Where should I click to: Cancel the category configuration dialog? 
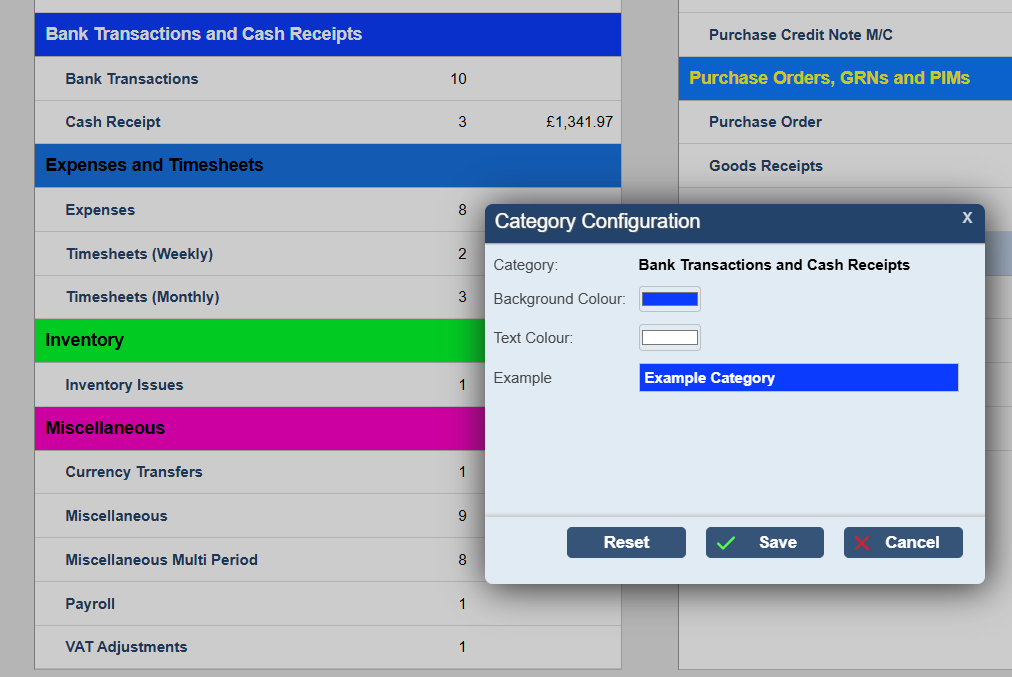click(x=902, y=542)
